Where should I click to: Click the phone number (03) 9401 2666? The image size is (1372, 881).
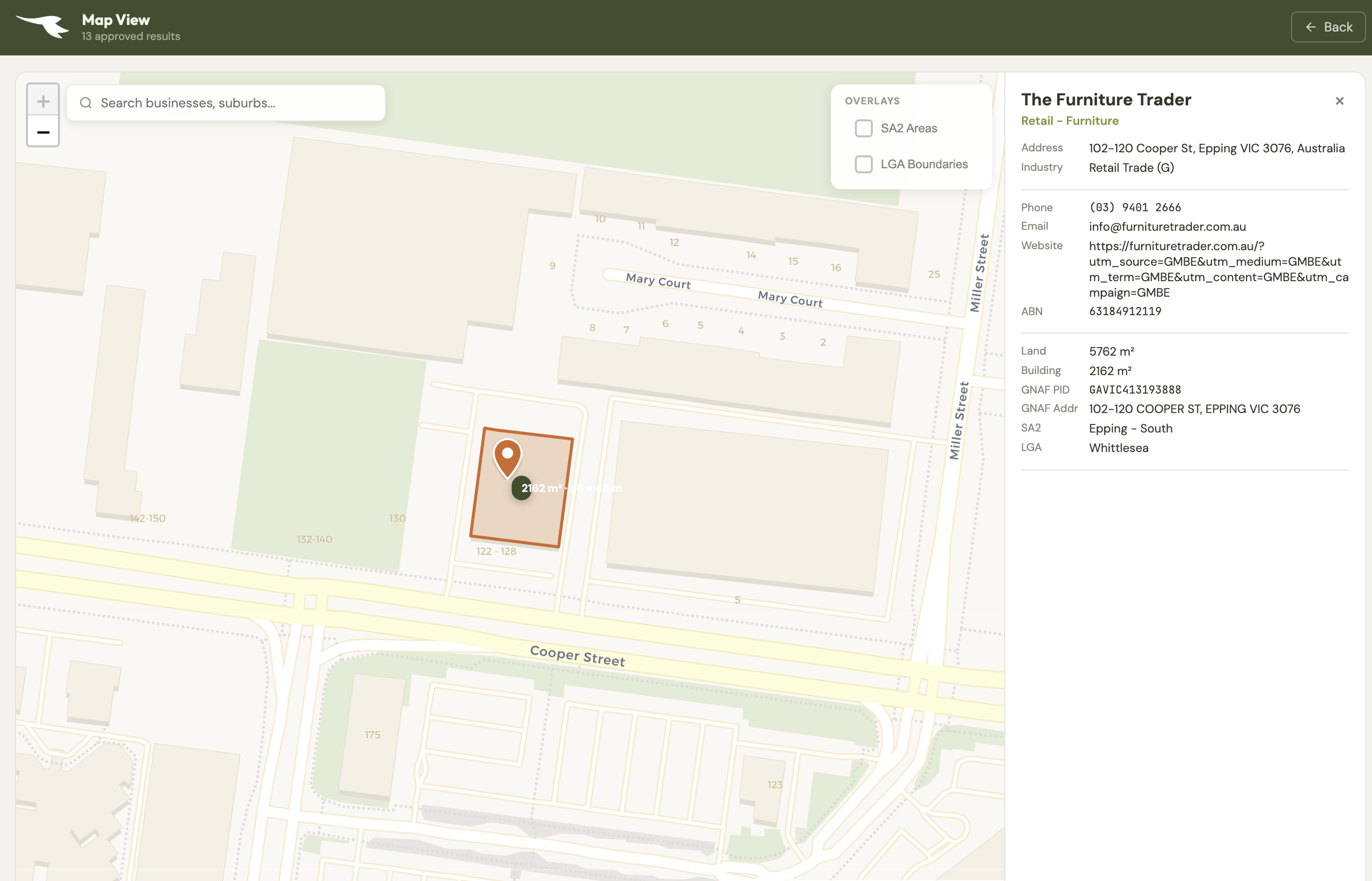1135,207
